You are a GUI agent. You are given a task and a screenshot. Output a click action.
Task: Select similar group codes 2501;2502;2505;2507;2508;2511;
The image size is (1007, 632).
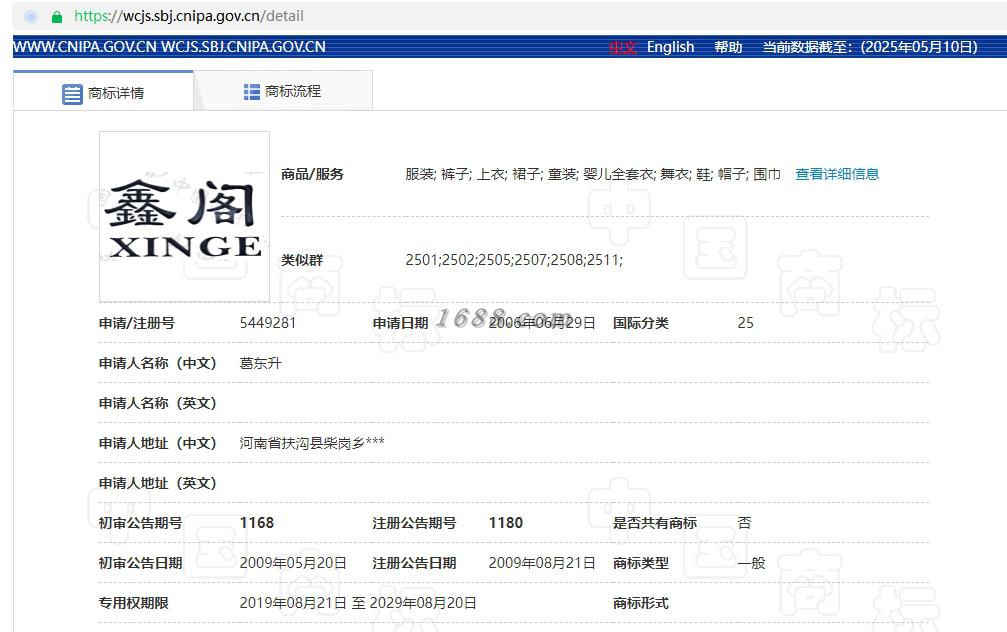pyautogui.click(x=514, y=260)
